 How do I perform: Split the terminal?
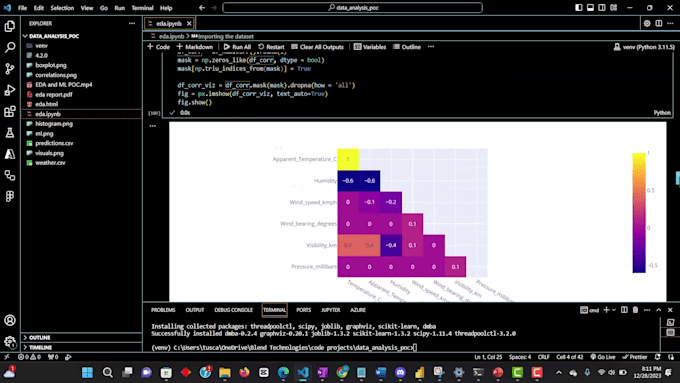click(x=624, y=310)
